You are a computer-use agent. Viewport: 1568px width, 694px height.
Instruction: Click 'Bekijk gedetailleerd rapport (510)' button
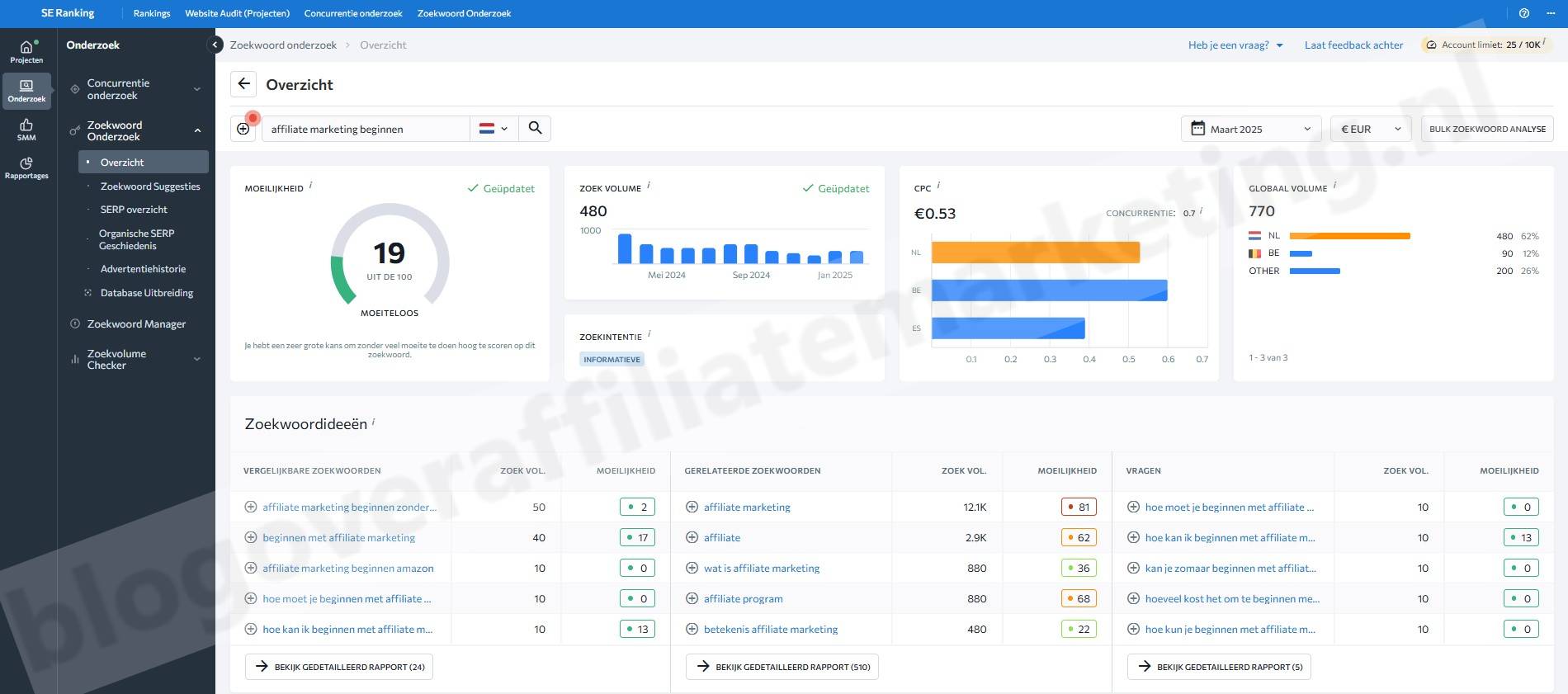(x=782, y=667)
